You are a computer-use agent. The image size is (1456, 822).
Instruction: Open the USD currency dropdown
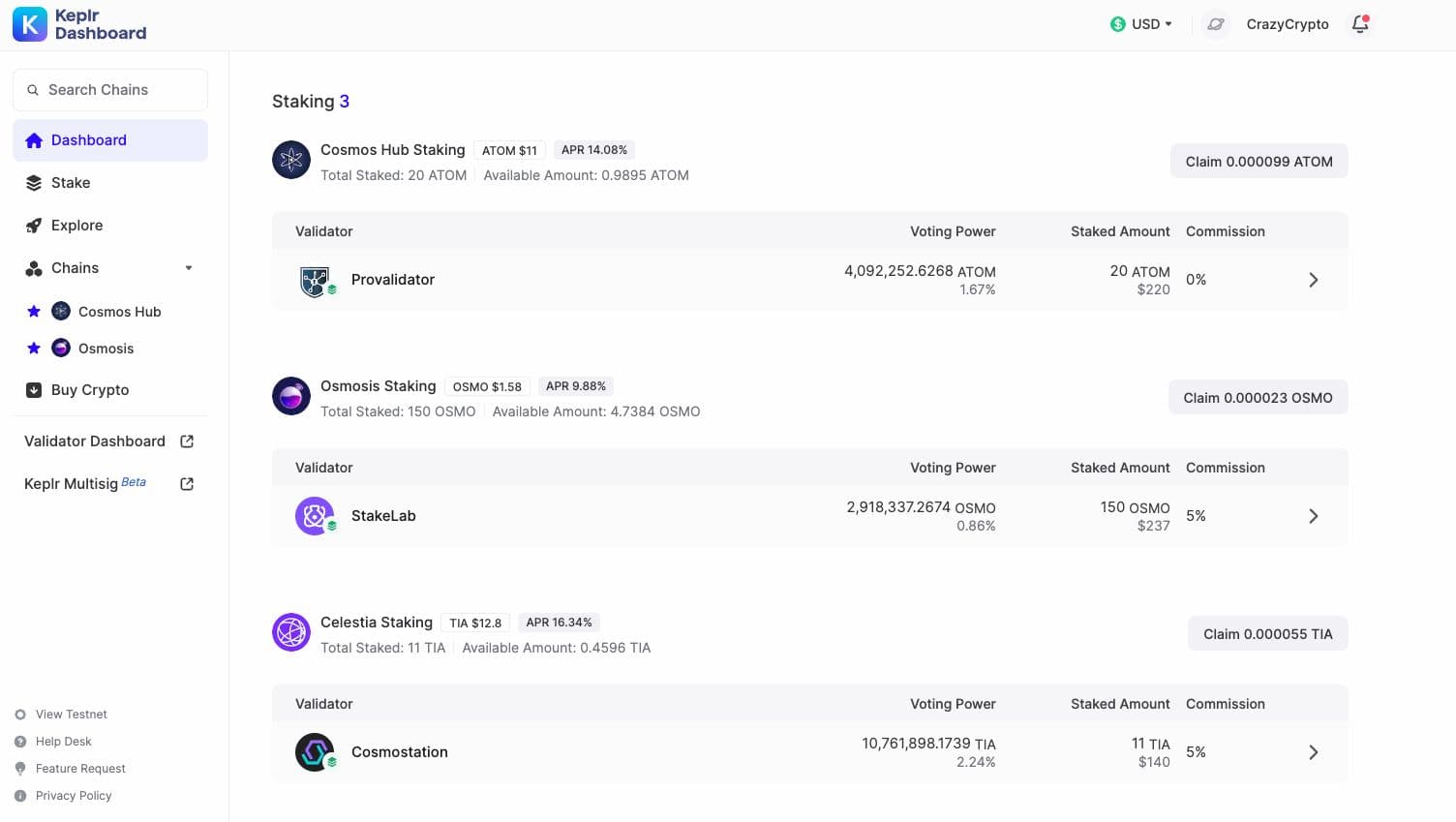point(1142,24)
